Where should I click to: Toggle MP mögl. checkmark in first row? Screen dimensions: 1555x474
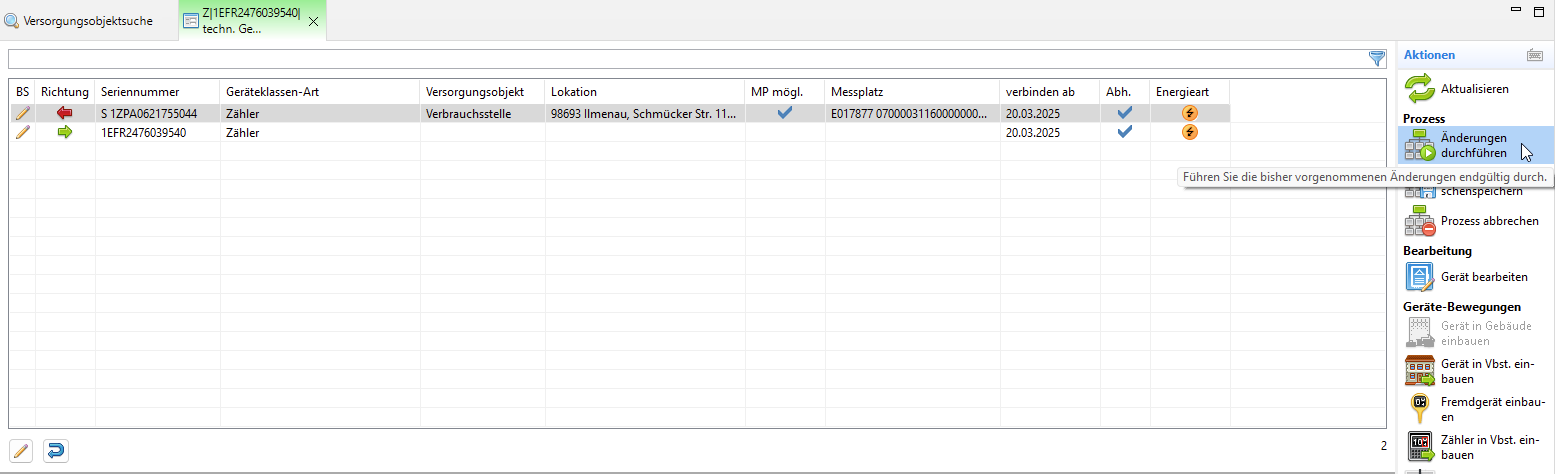[x=785, y=113]
